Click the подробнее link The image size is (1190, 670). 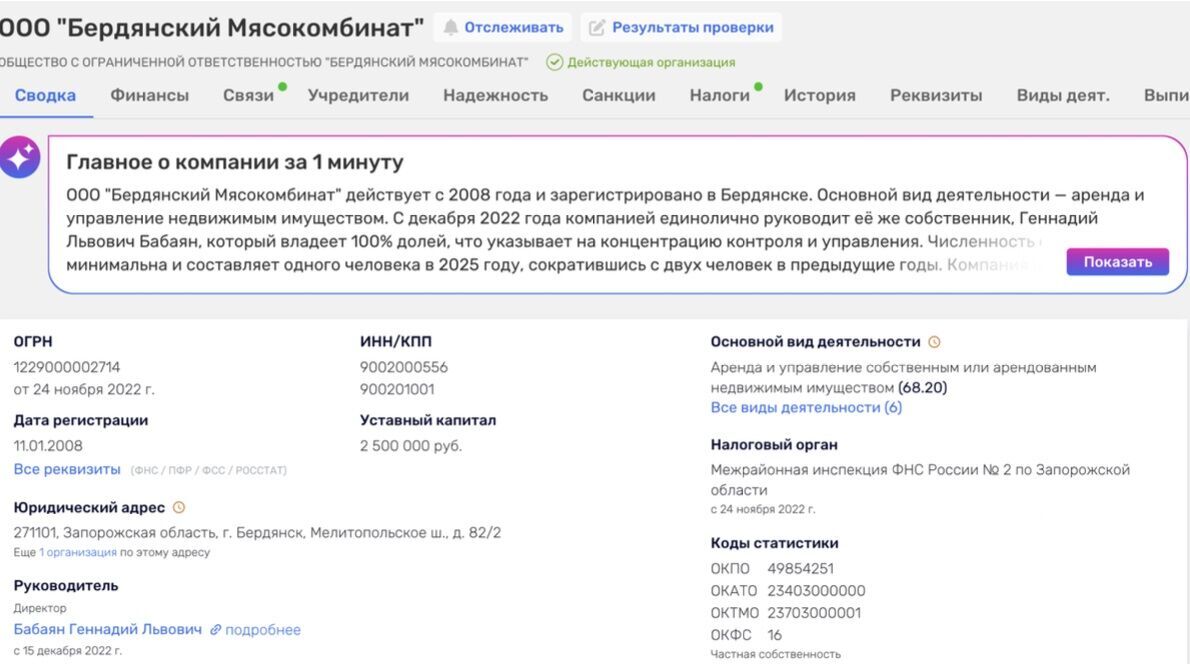(x=263, y=630)
